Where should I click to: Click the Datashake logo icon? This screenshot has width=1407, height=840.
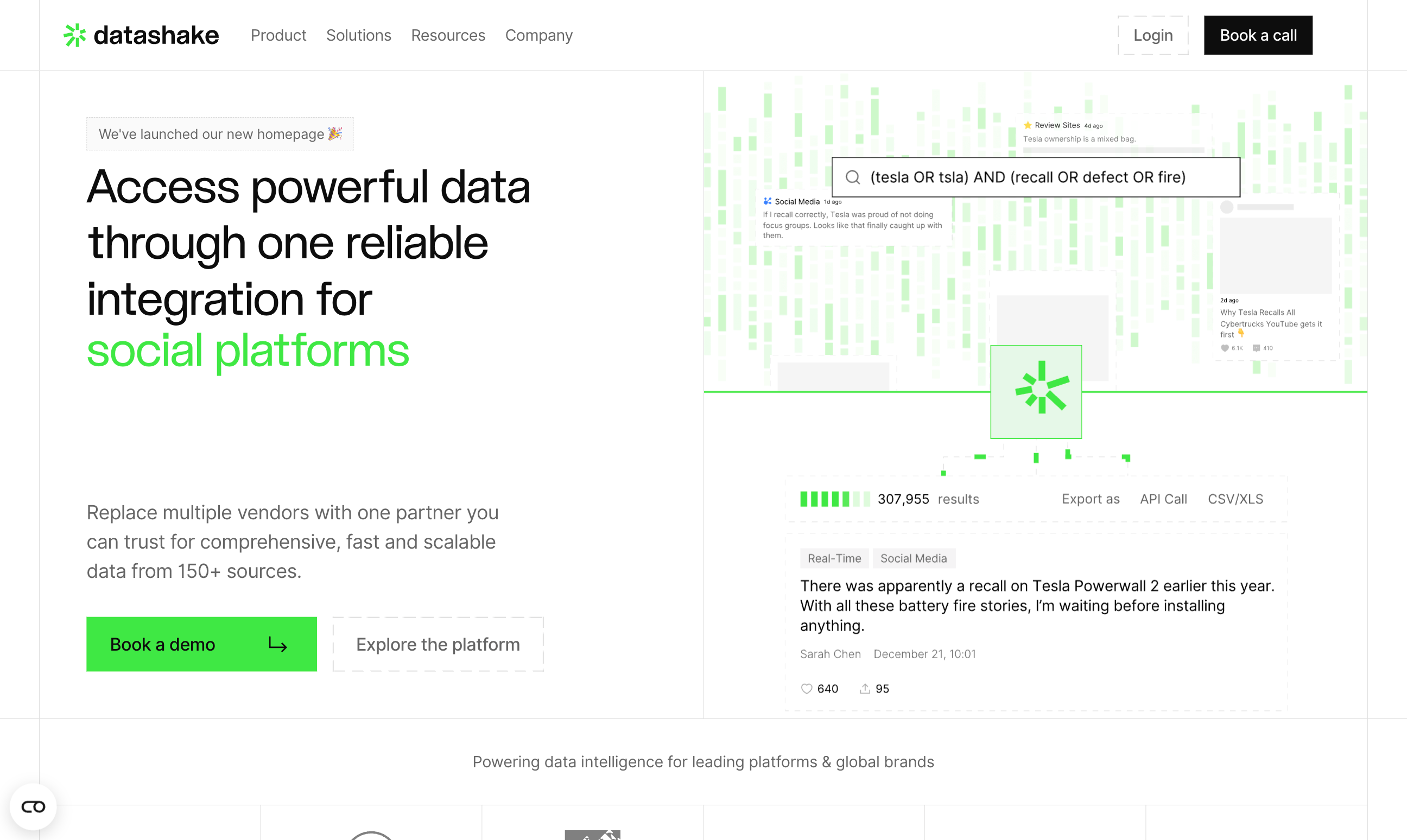pos(75,35)
